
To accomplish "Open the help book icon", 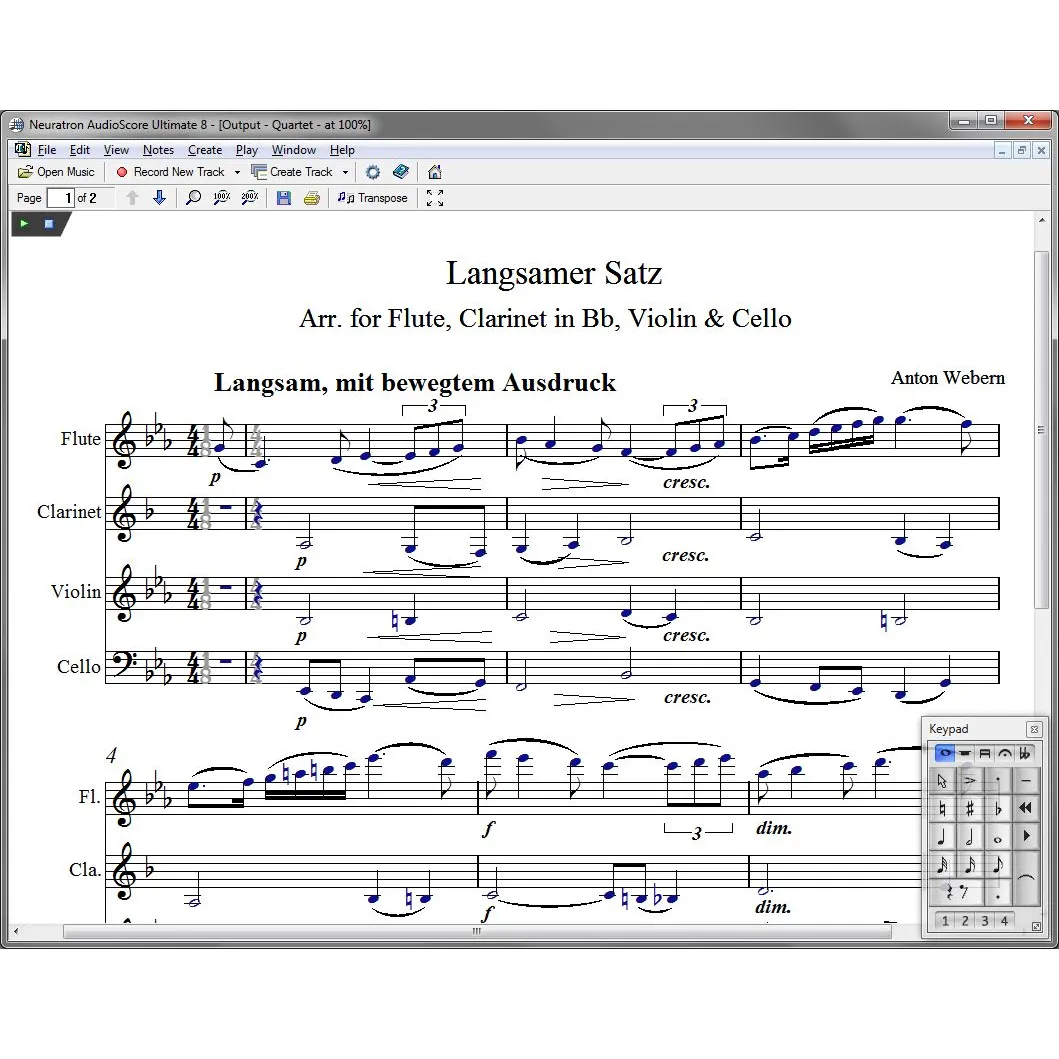I will coord(401,172).
